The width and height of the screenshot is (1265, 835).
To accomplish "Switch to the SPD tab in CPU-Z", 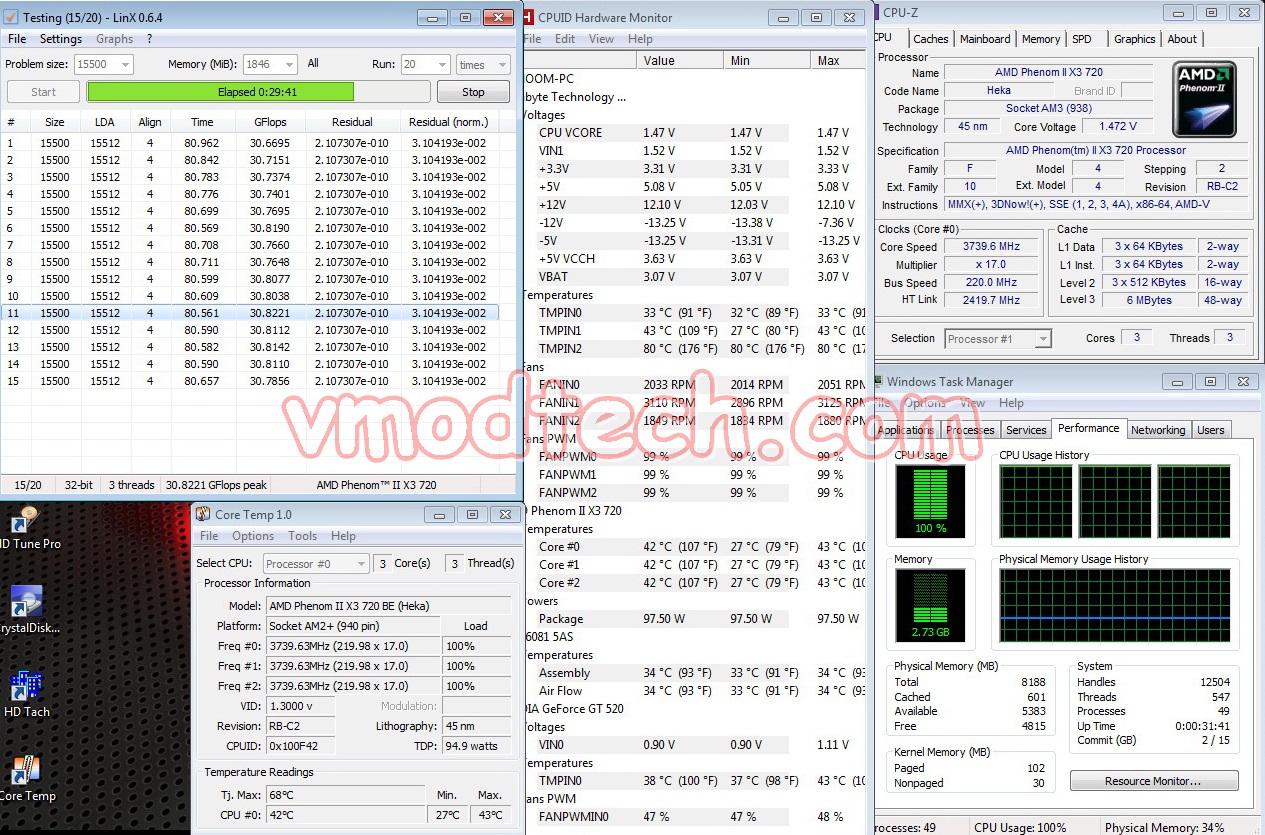I will [1081, 39].
